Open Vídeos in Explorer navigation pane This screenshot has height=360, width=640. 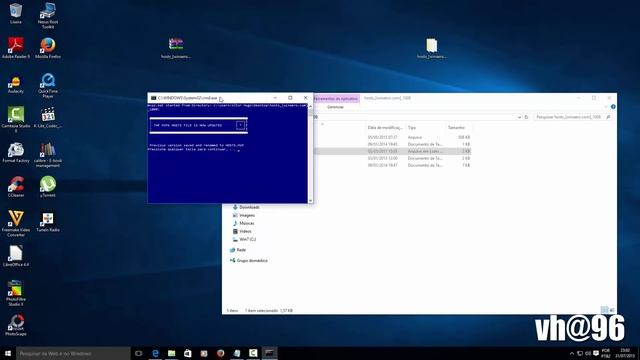tap(242, 231)
